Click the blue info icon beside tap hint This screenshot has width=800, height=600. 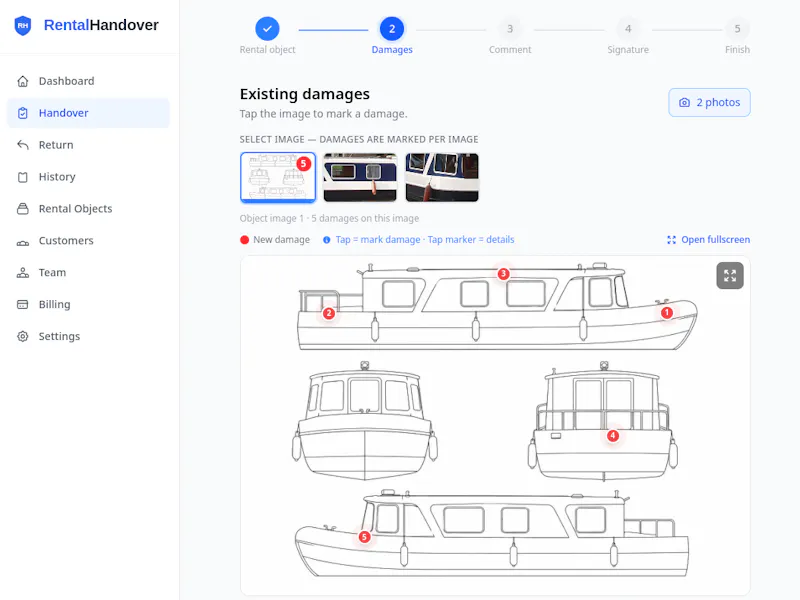(327, 240)
